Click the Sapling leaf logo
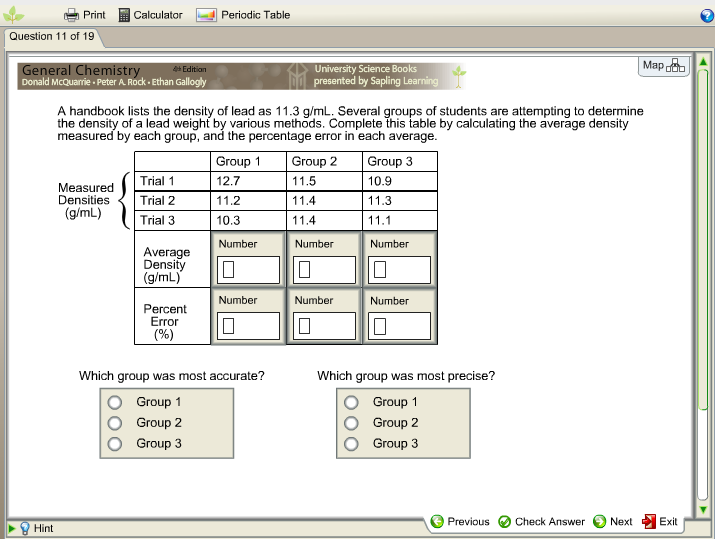The height and width of the screenshot is (539, 715). pos(13,15)
